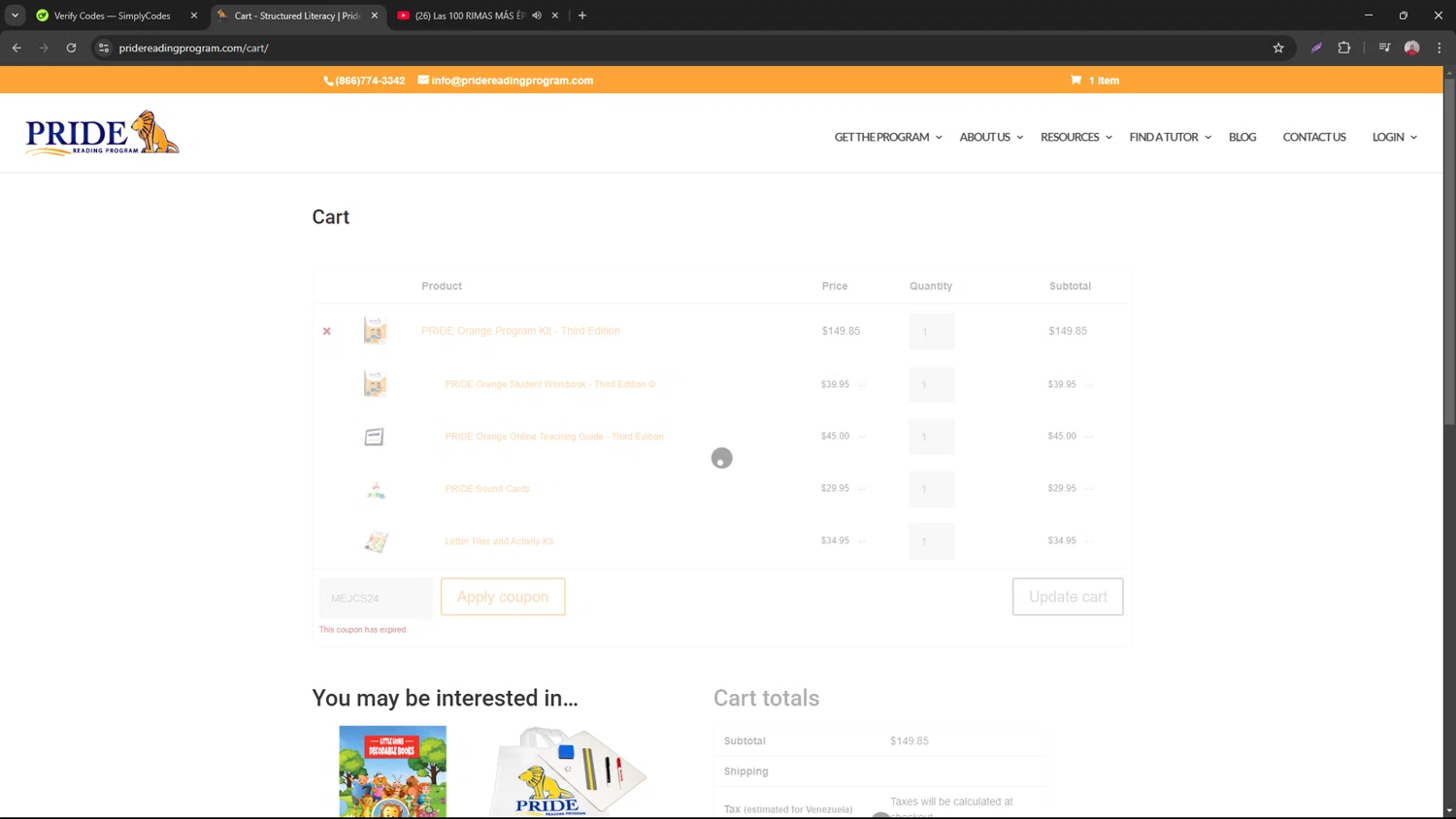
Task: Expand the RESOURCES menu
Action: (1076, 137)
